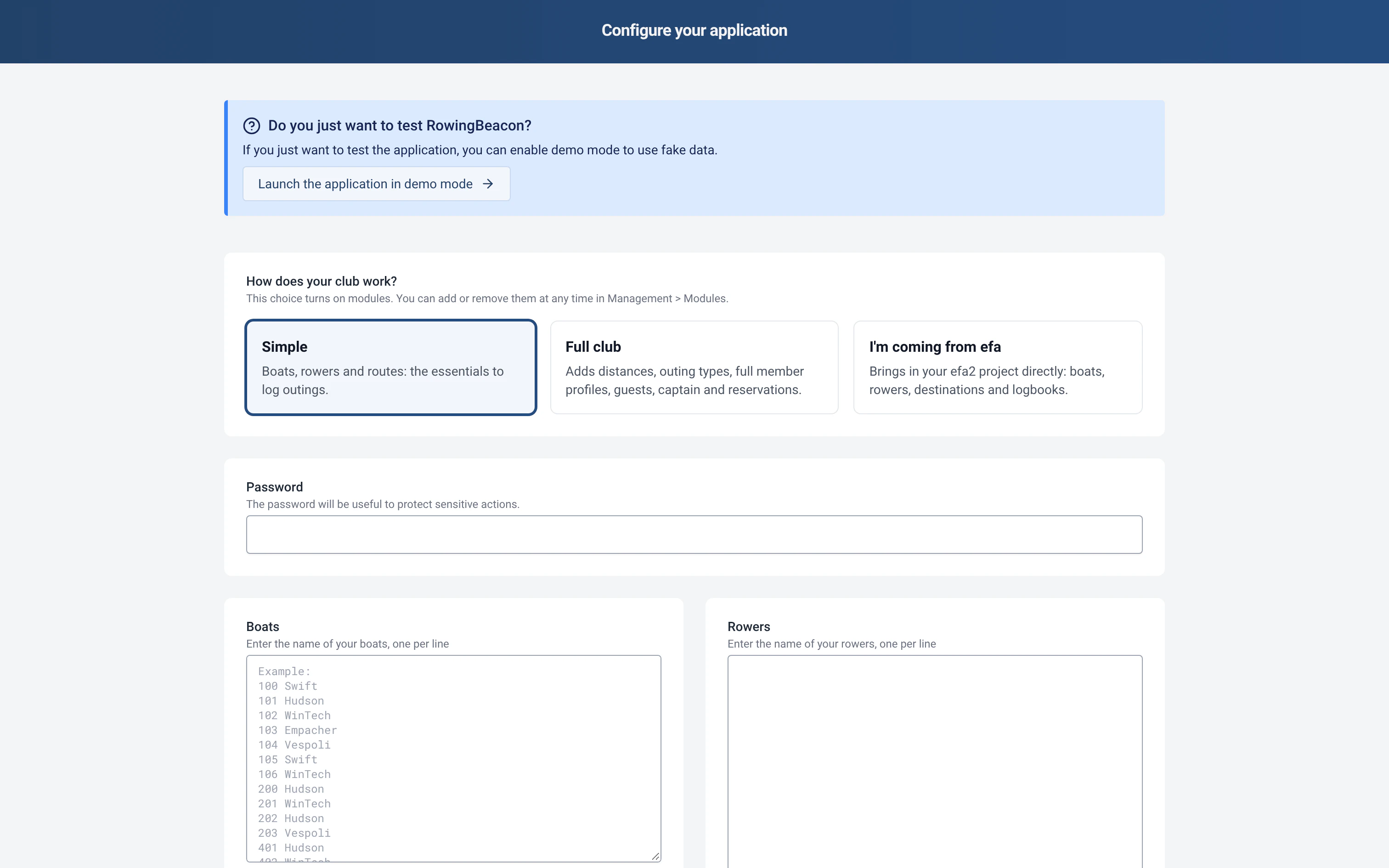This screenshot has width=1389, height=868.
Task: Click into the Rowers textarea
Action: point(934,761)
